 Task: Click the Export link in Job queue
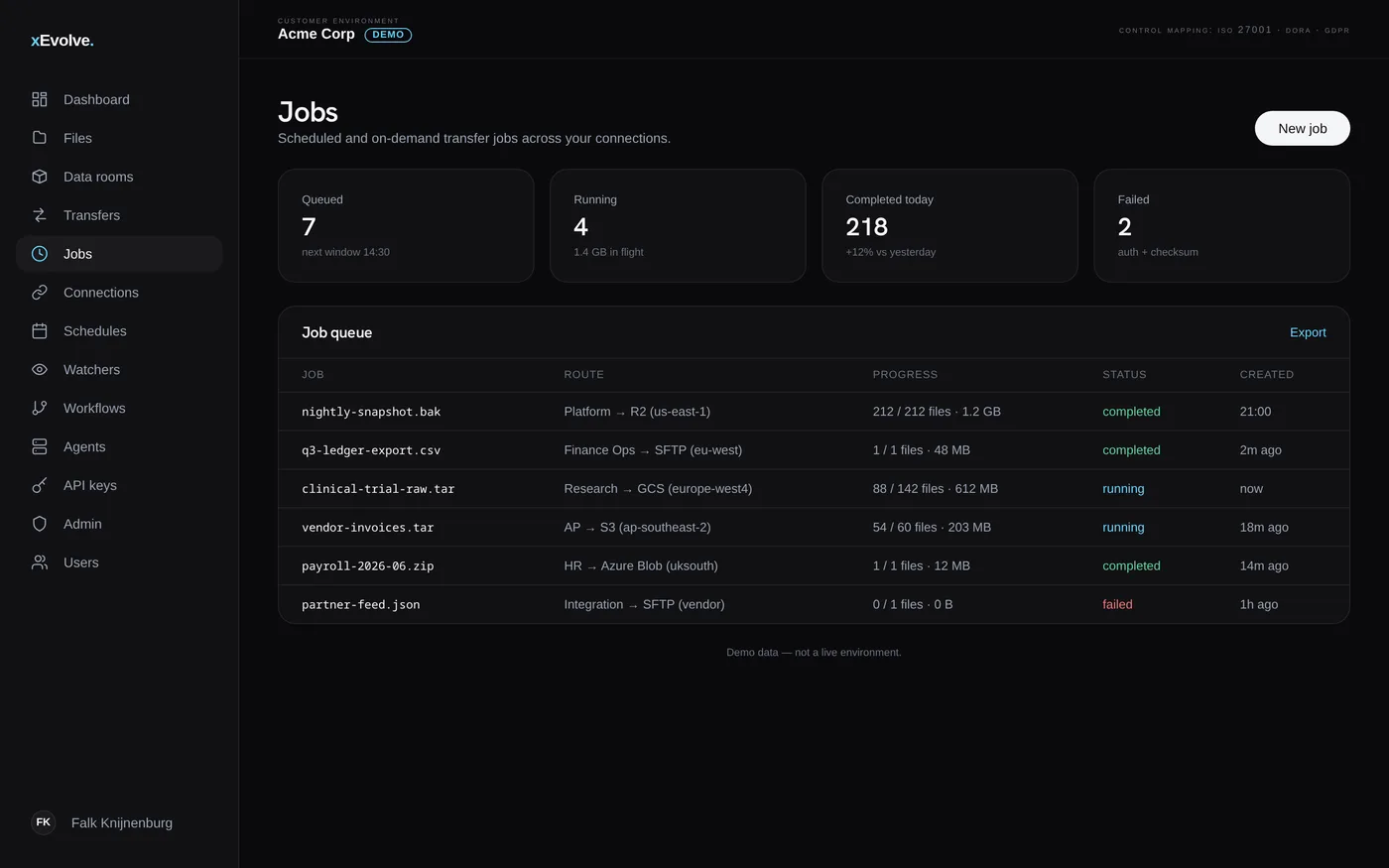click(1308, 332)
